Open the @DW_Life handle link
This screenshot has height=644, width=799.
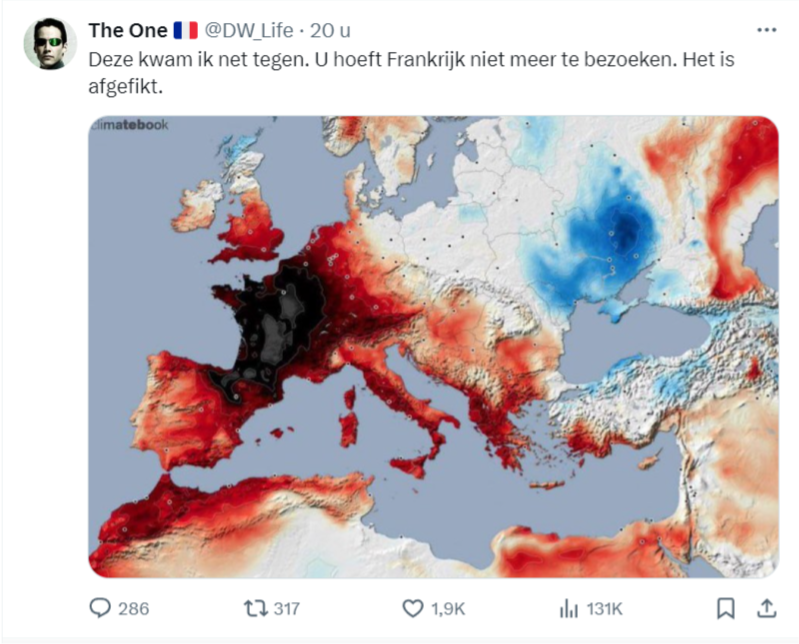pos(249,31)
